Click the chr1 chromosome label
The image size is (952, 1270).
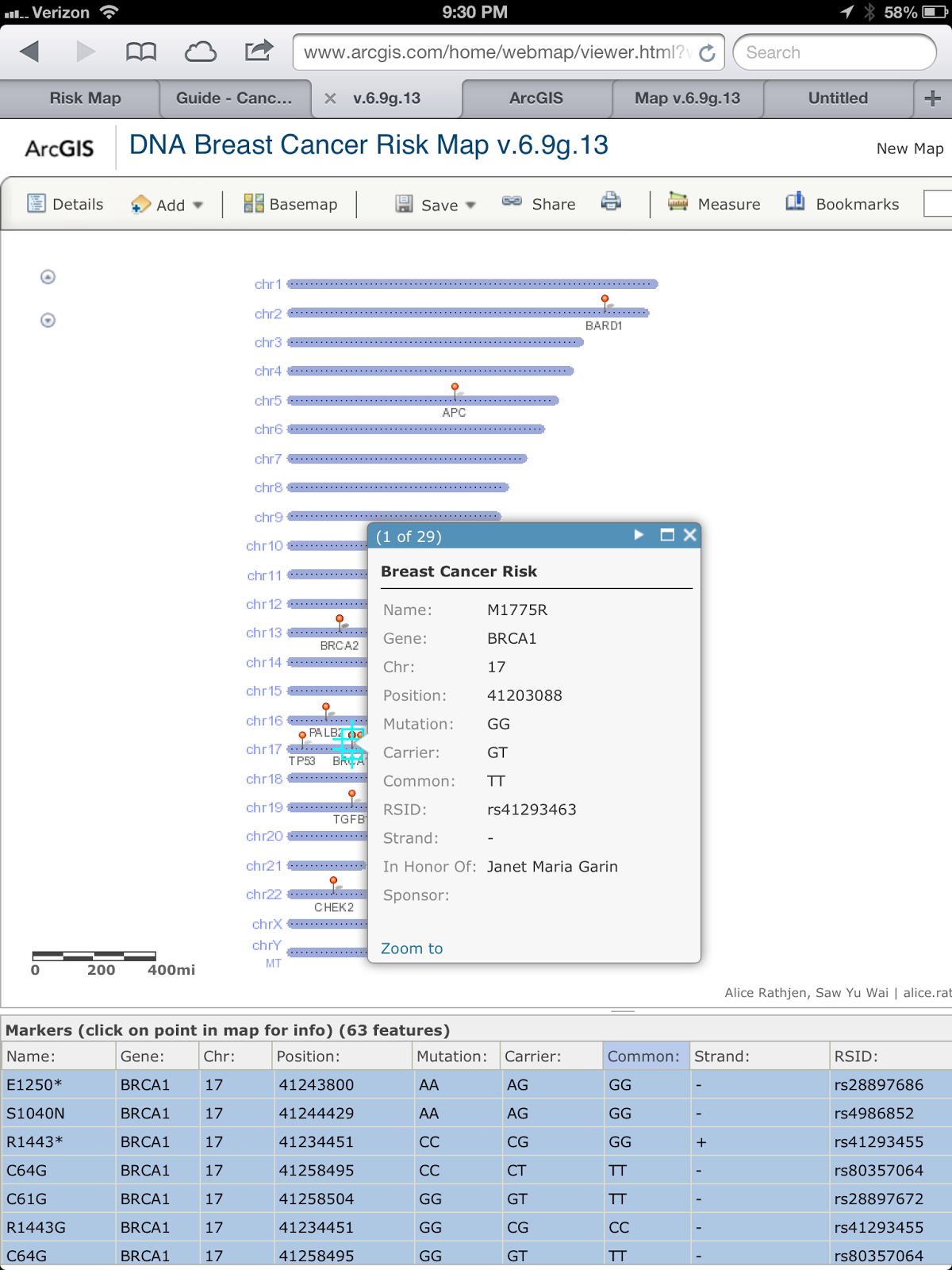pyautogui.click(x=268, y=284)
